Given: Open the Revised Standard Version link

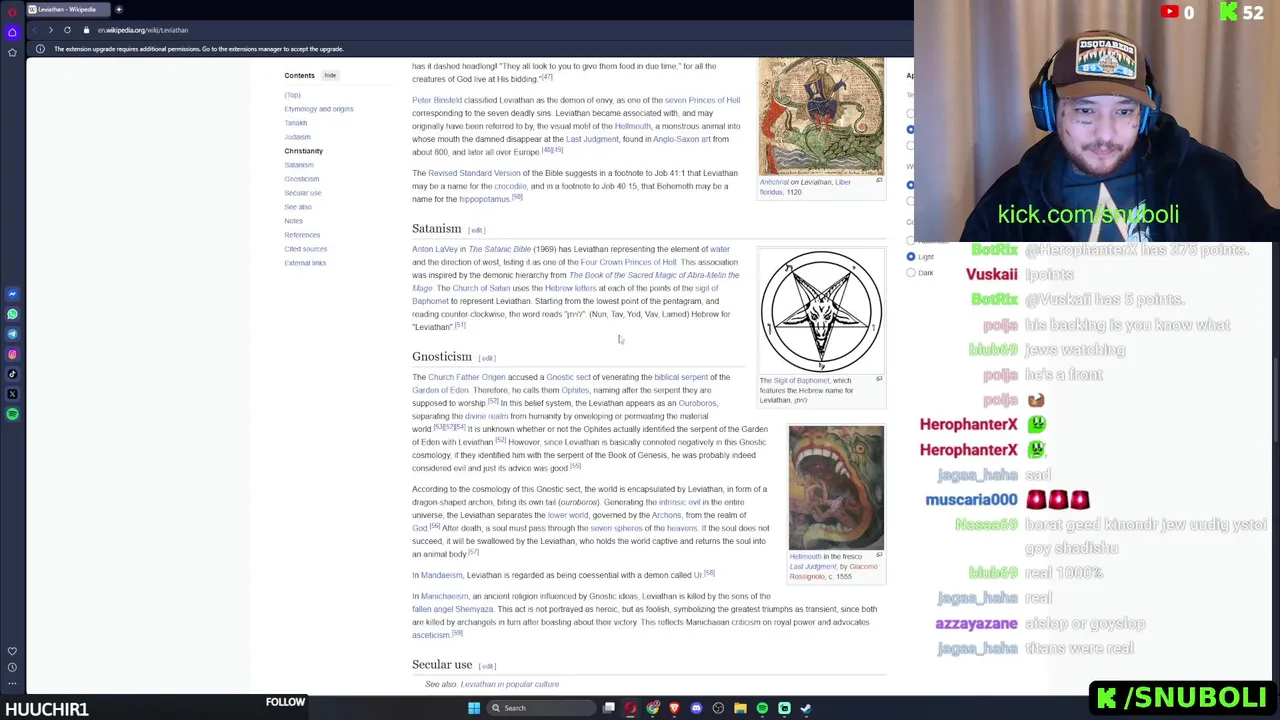Looking at the screenshot, I should (474, 173).
